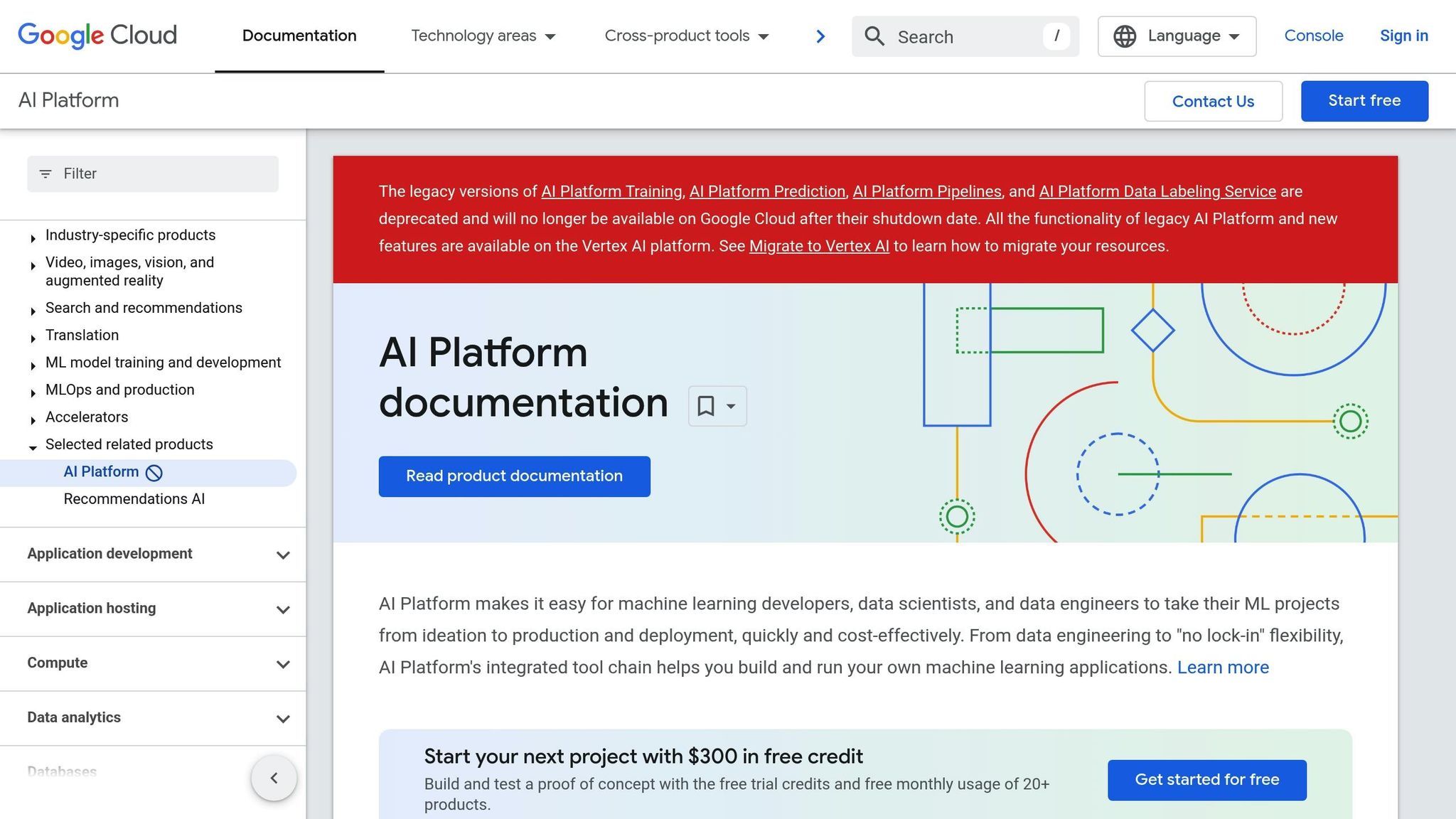
Task: Click the Learn more link
Action: (1223, 668)
